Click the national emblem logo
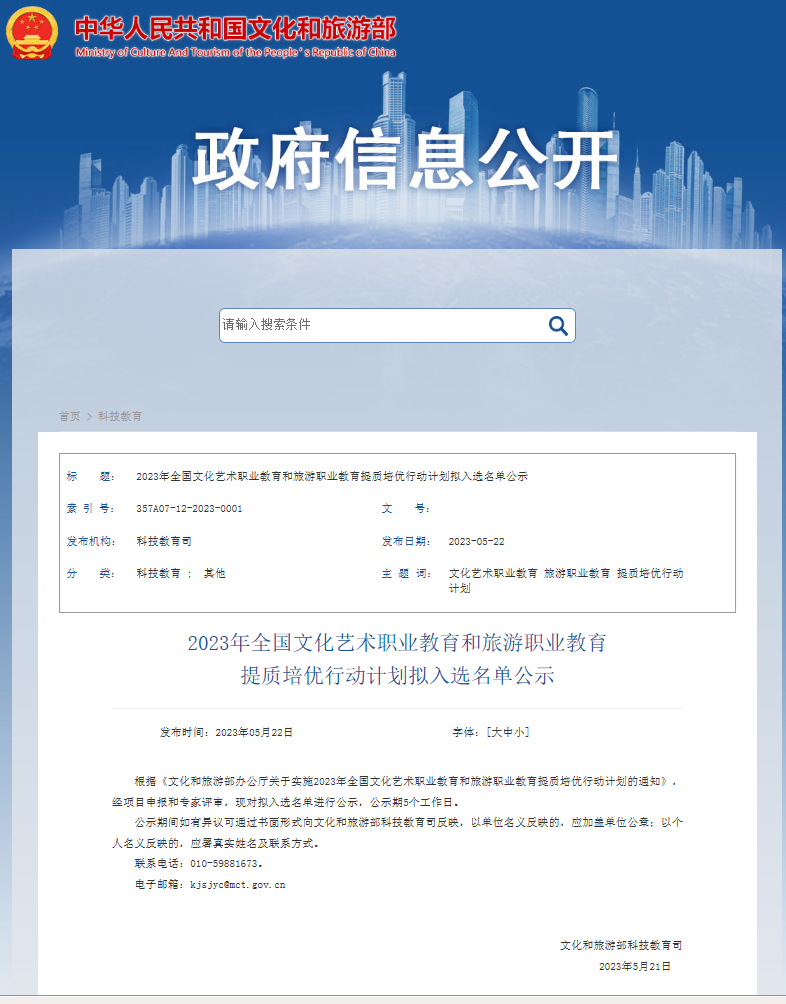The height and width of the screenshot is (1004, 786). point(33,33)
